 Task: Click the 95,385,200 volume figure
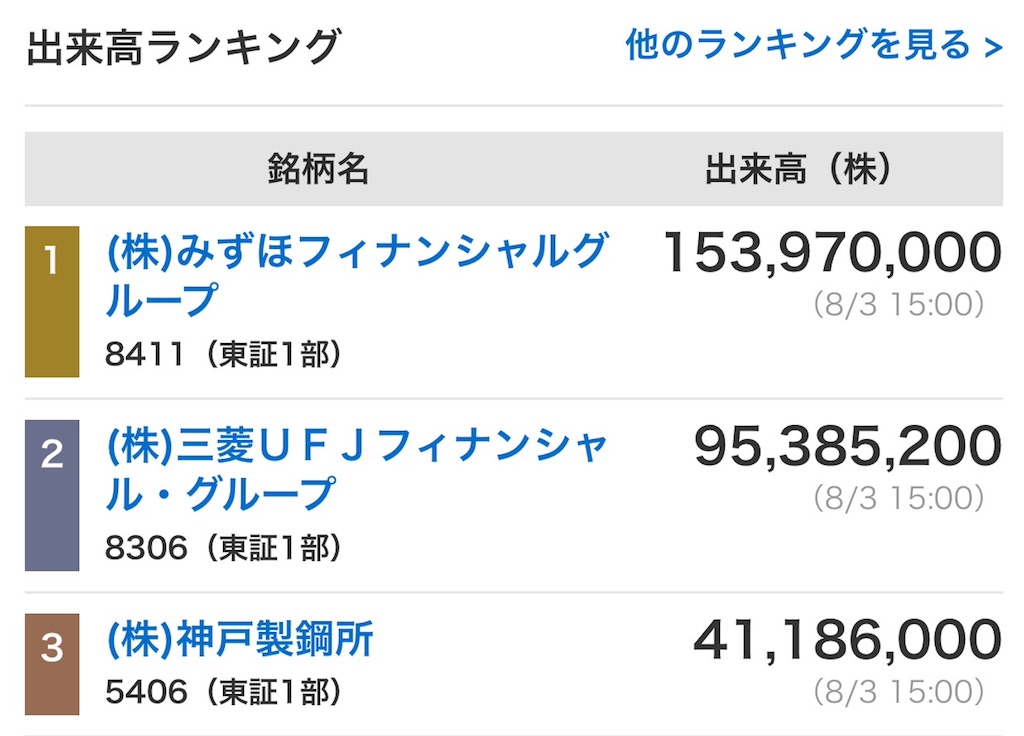[847, 446]
